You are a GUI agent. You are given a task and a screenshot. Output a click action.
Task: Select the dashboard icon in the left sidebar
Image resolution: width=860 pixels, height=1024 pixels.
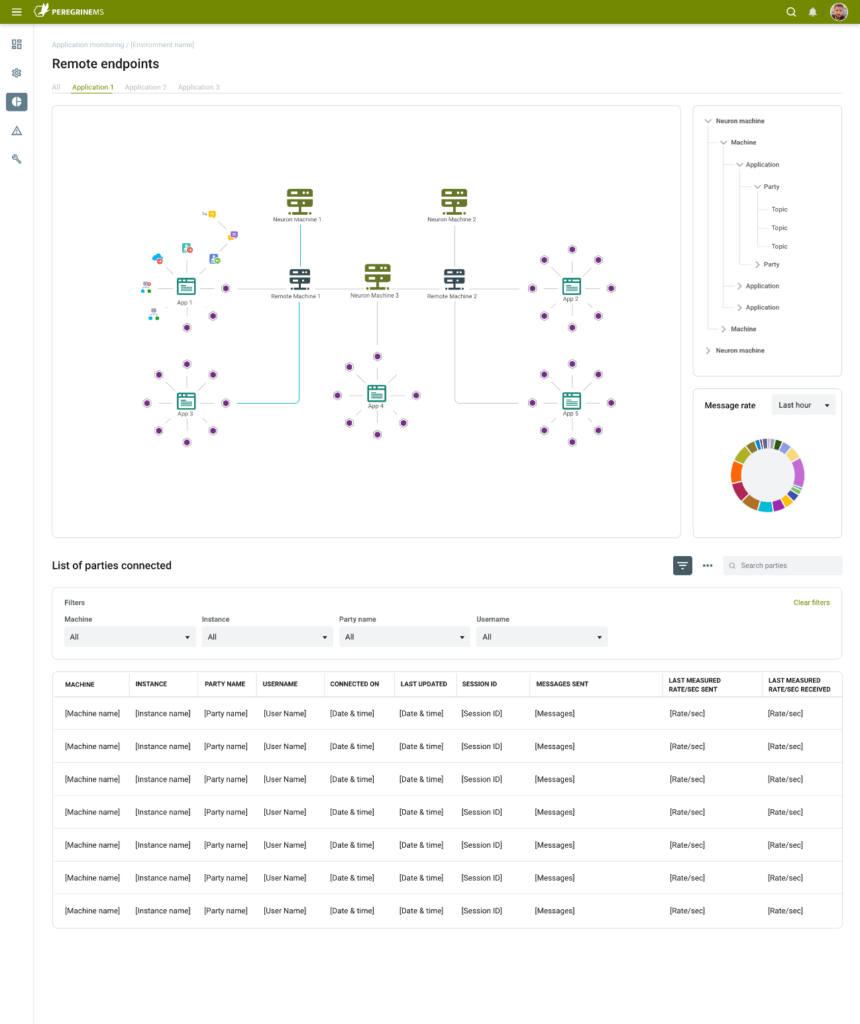[16, 44]
